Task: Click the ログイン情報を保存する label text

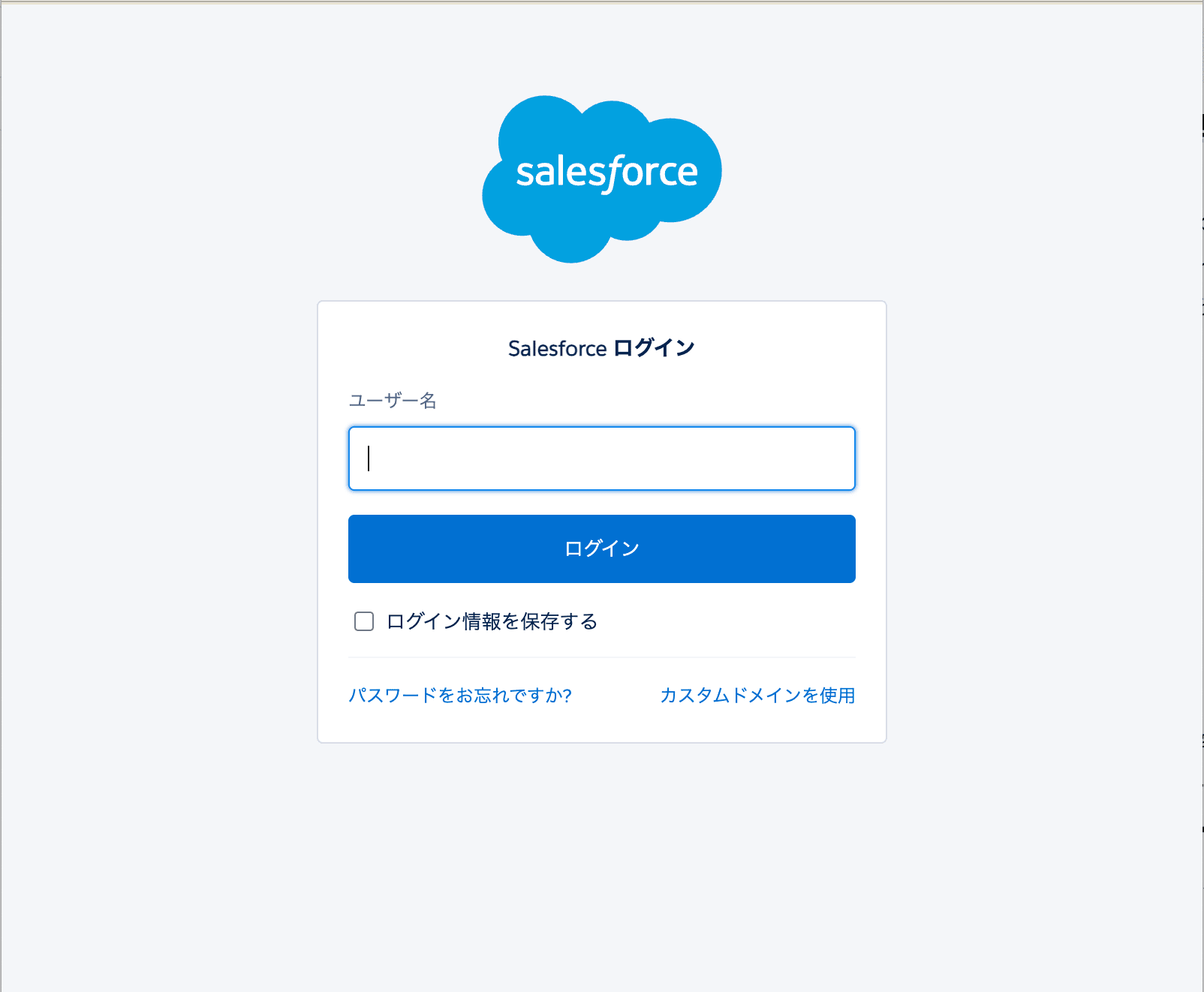Action: (492, 621)
